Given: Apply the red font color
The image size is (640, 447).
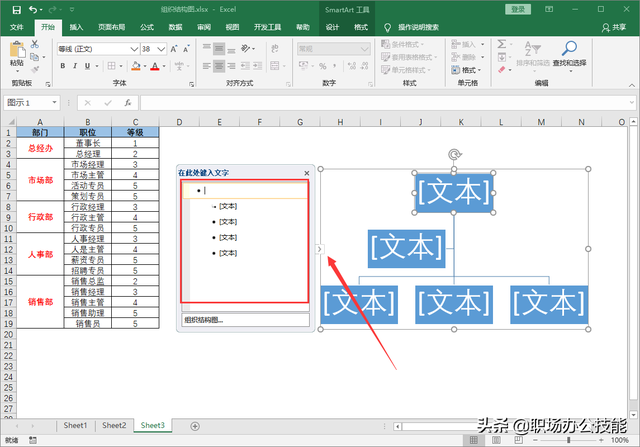Looking at the screenshot, I should 155,66.
